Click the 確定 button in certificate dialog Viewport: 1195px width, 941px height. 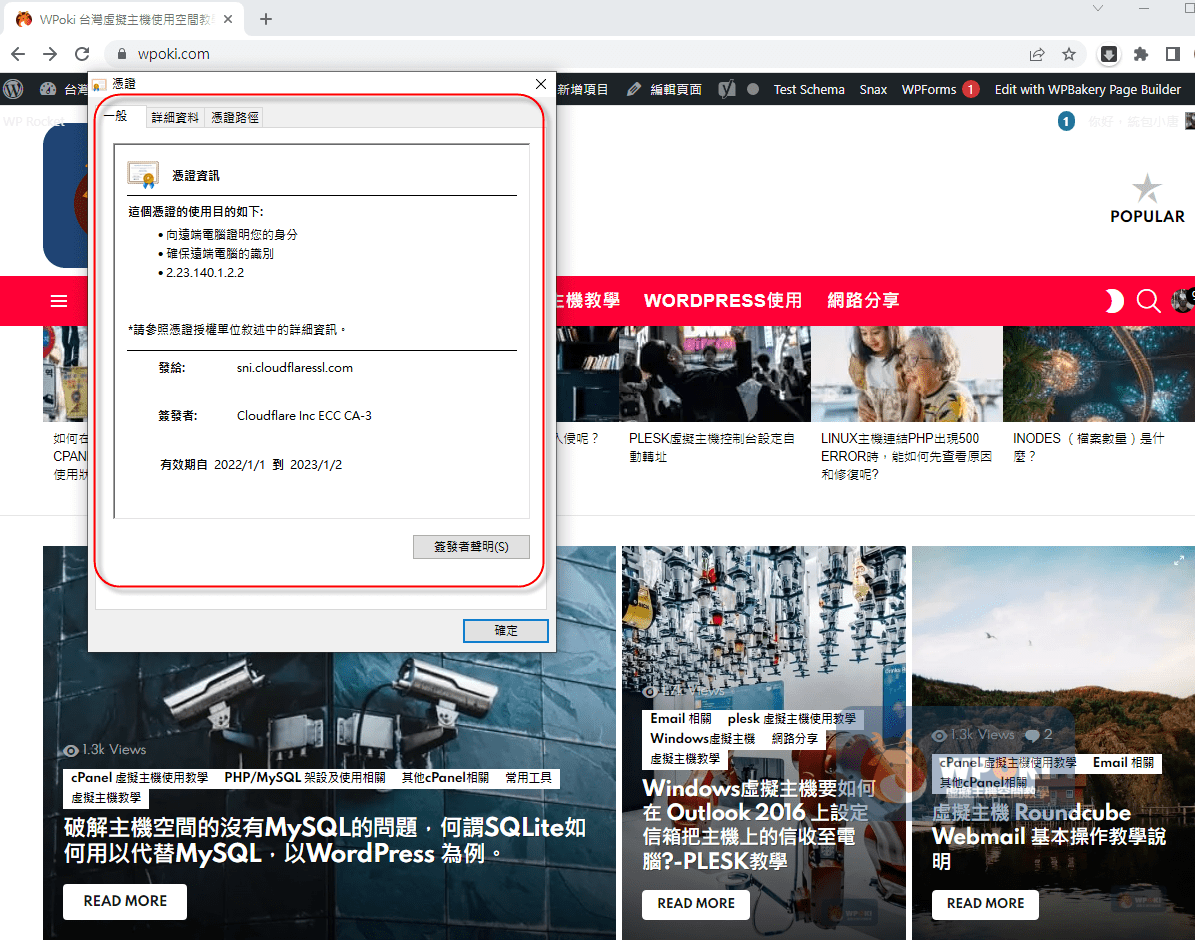tap(506, 630)
